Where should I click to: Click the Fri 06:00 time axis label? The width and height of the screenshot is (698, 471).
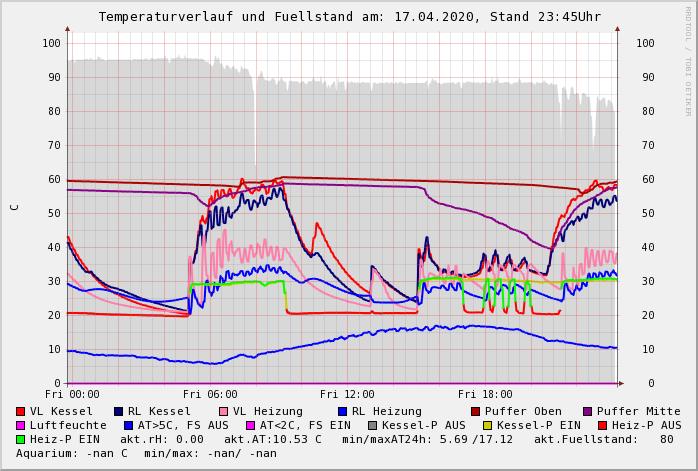[210, 394]
